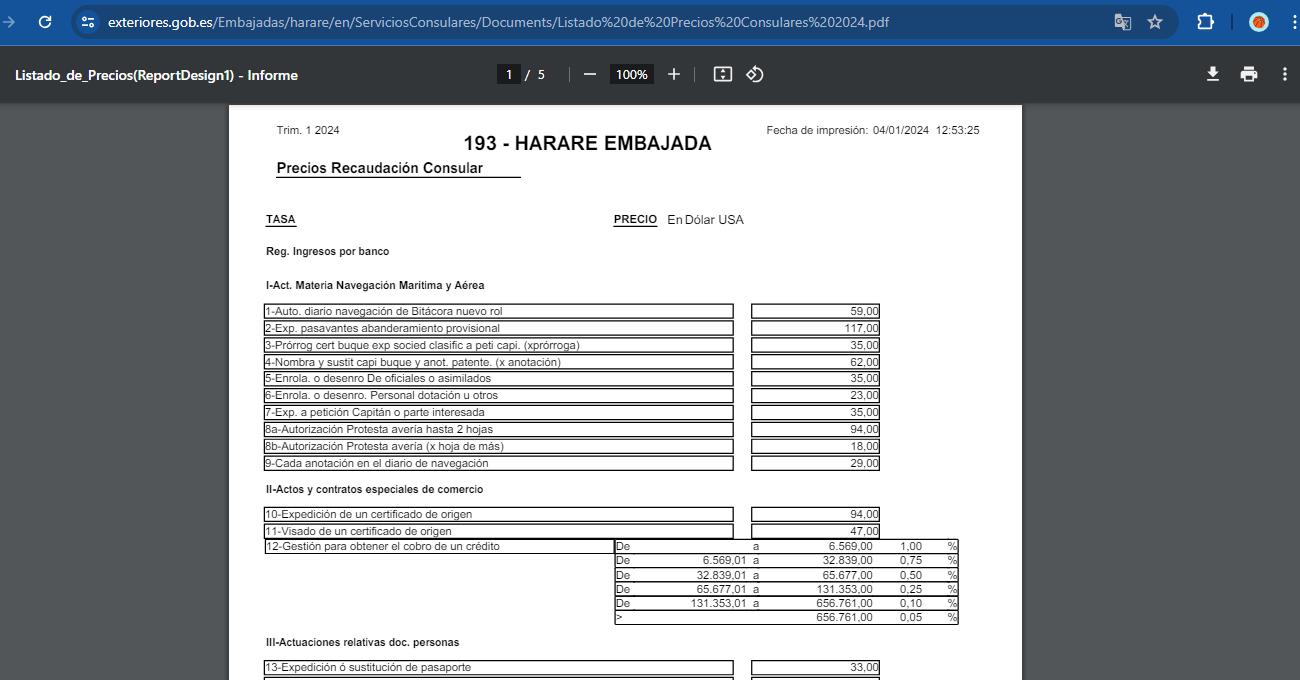Click the forward navigation arrow

[x=8, y=21]
